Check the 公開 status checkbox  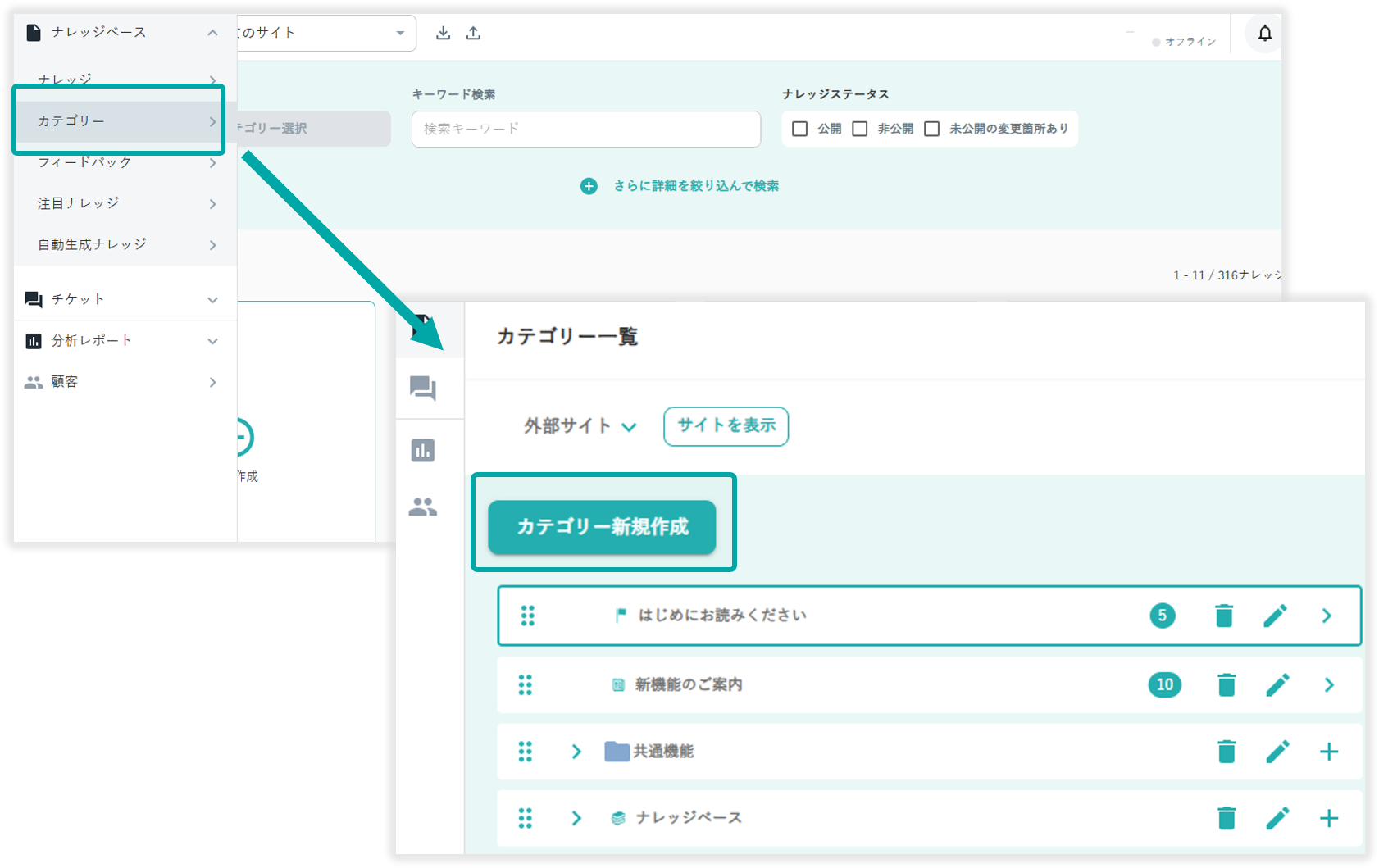coord(800,129)
